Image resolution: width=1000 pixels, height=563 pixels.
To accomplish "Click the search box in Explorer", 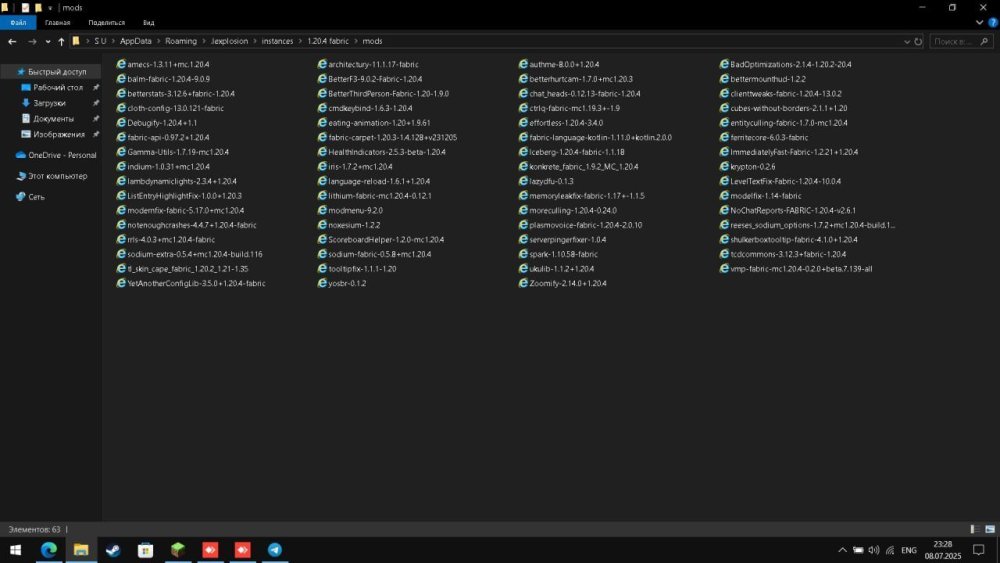I will point(961,41).
